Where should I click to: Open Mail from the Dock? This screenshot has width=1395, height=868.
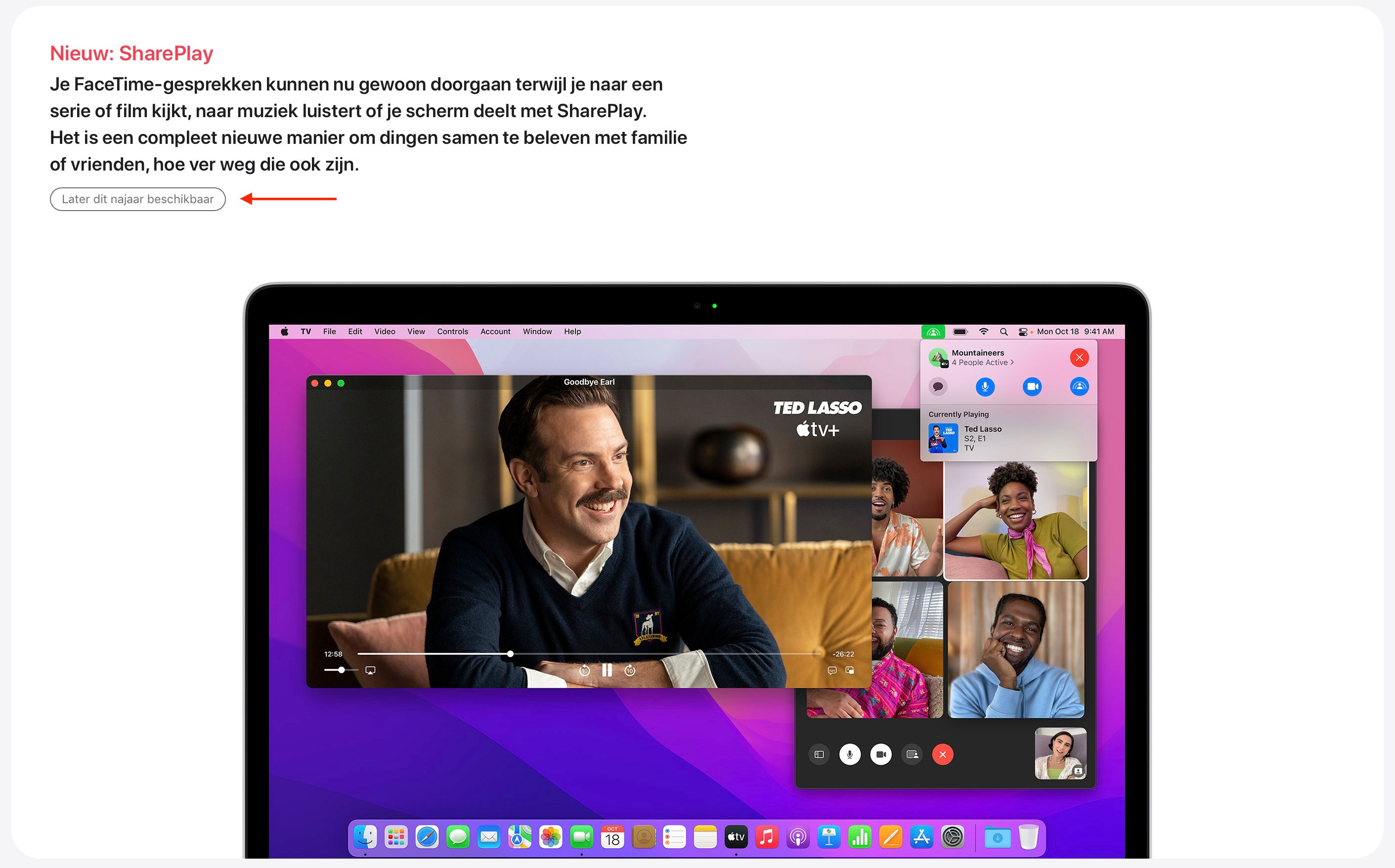(x=488, y=837)
